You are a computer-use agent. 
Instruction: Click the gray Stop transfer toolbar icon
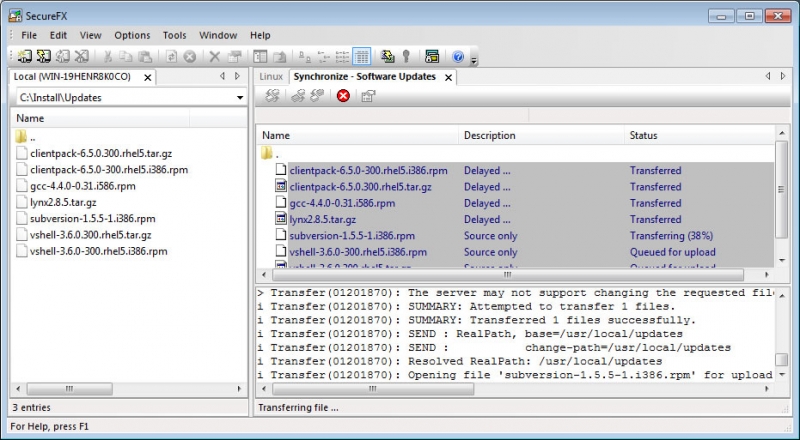click(190, 57)
